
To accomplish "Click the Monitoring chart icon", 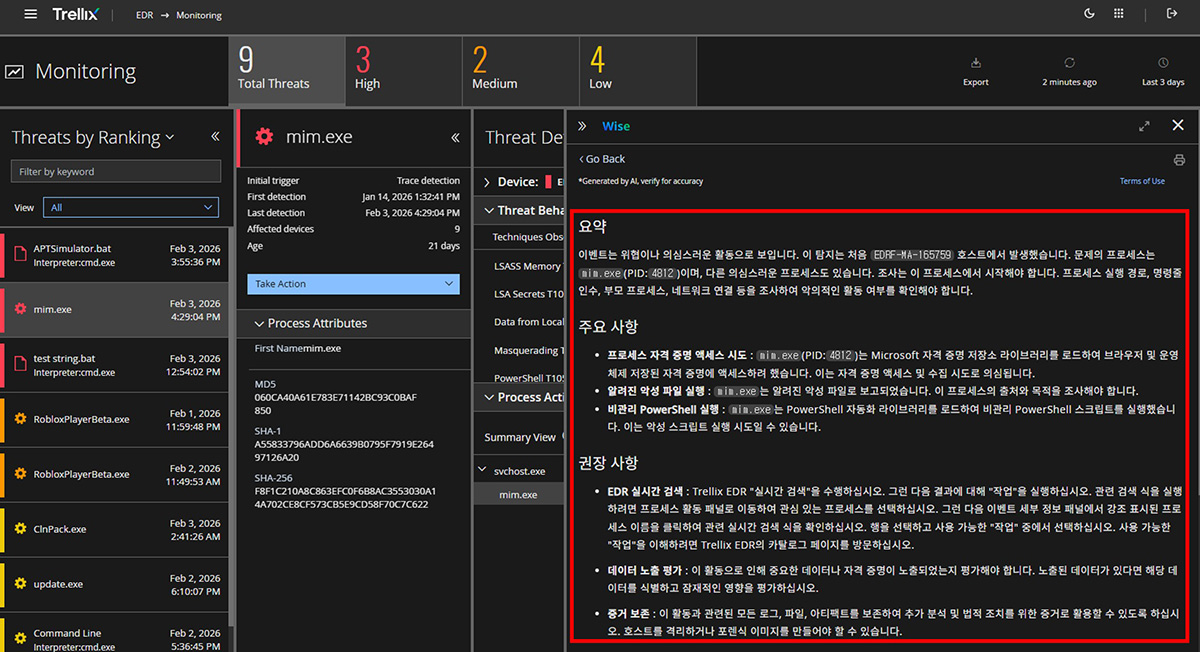I will coord(15,72).
